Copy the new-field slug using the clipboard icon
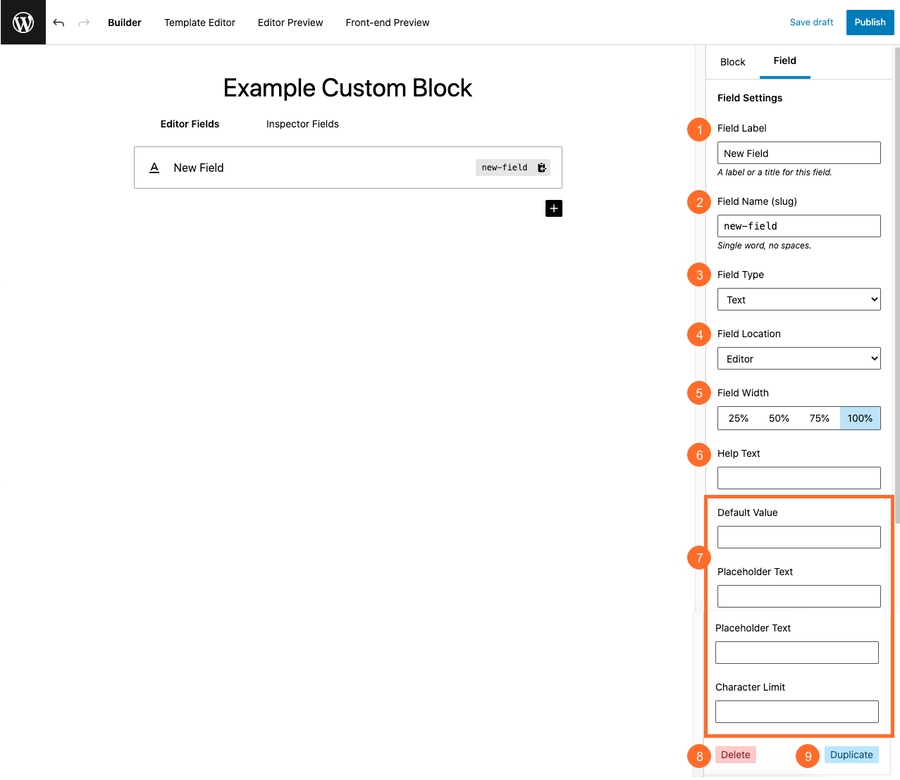This screenshot has height=780, width=900. click(x=541, y=168)
